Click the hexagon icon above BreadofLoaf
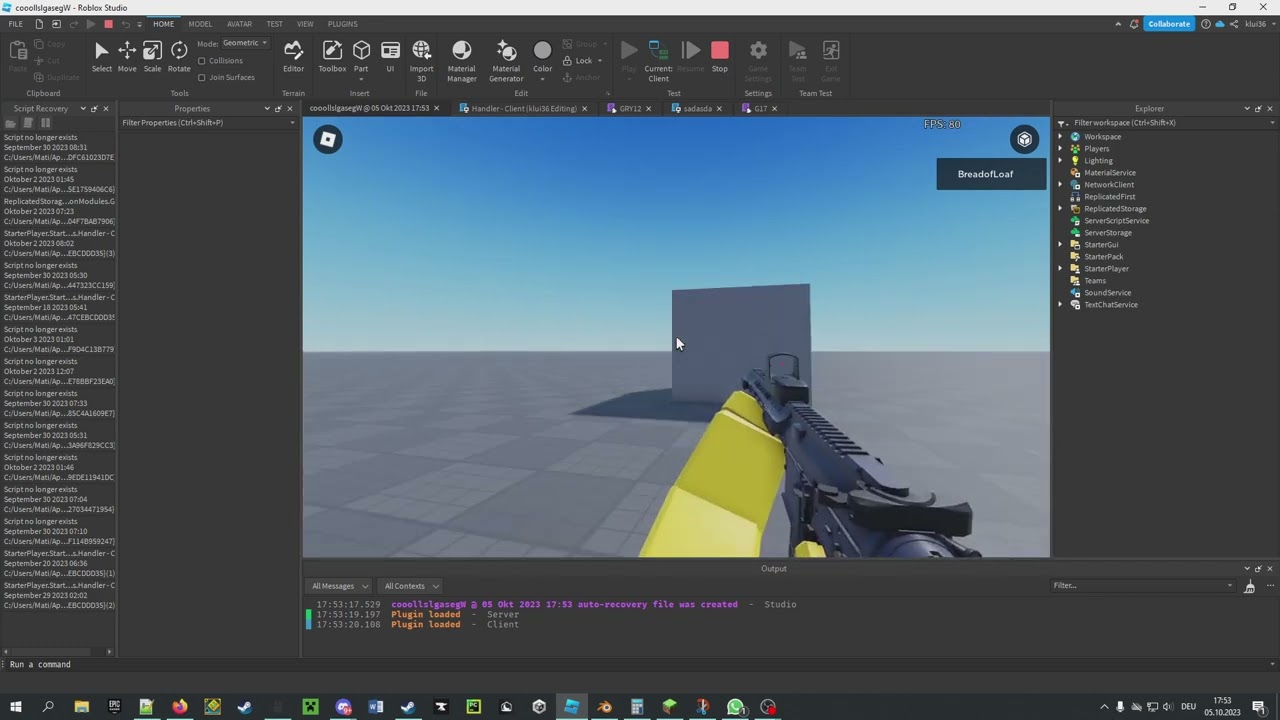The height and width of the screenshot is (720, 1280). [1024, 140]
